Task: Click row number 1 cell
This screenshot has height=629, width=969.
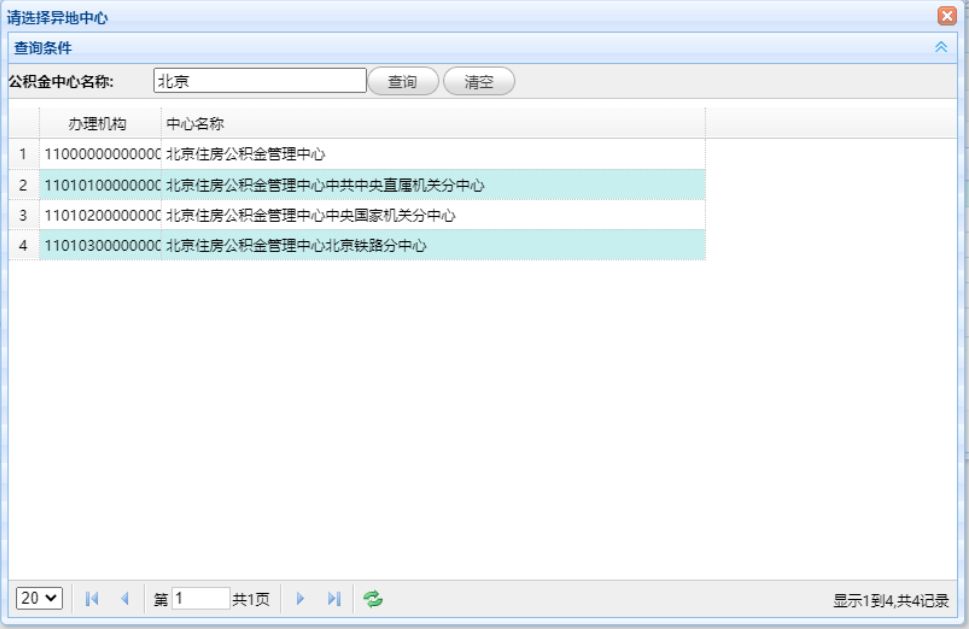Action: coord(23,154)
